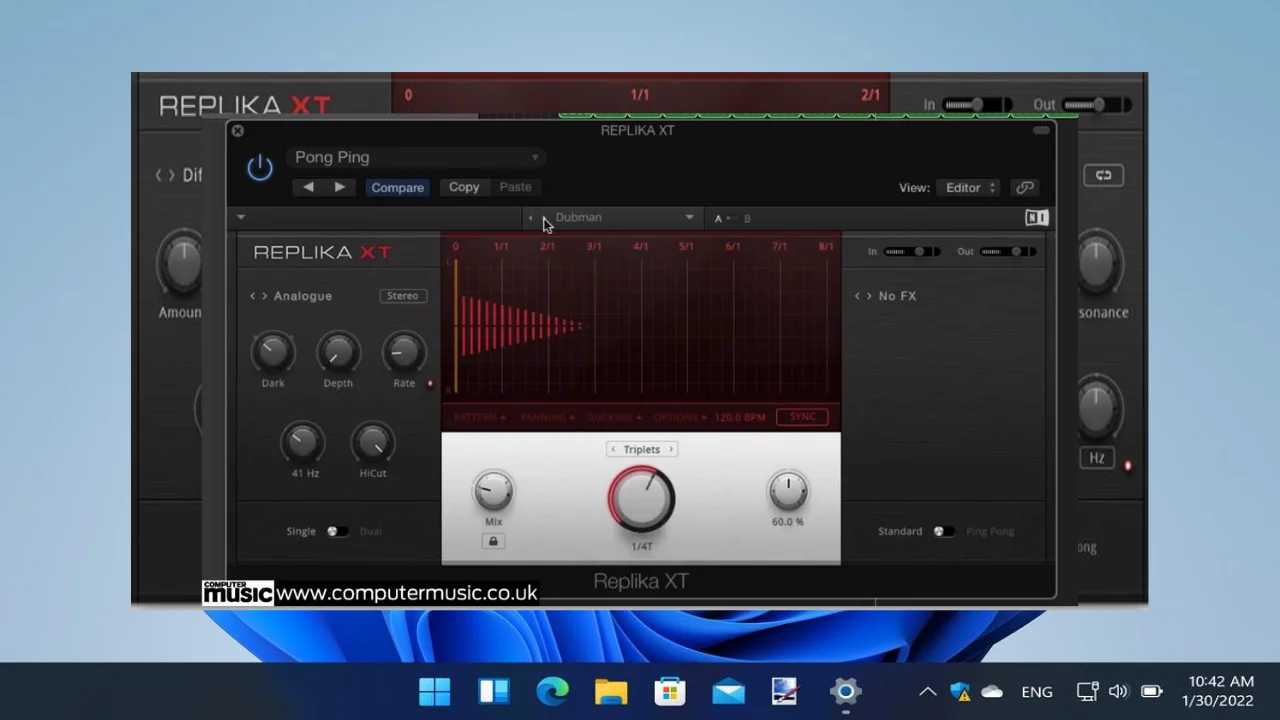Select previous delay mode before Analogue
Image resolution: width=1280 pixels, height=720 pixels.
pyautogui.click(x=253, y=296)
